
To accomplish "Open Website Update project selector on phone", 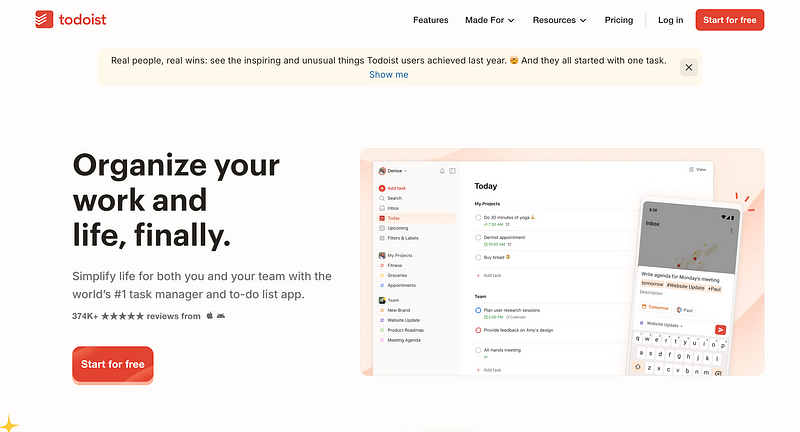I will pyautogui.click(x=661, y=324).
